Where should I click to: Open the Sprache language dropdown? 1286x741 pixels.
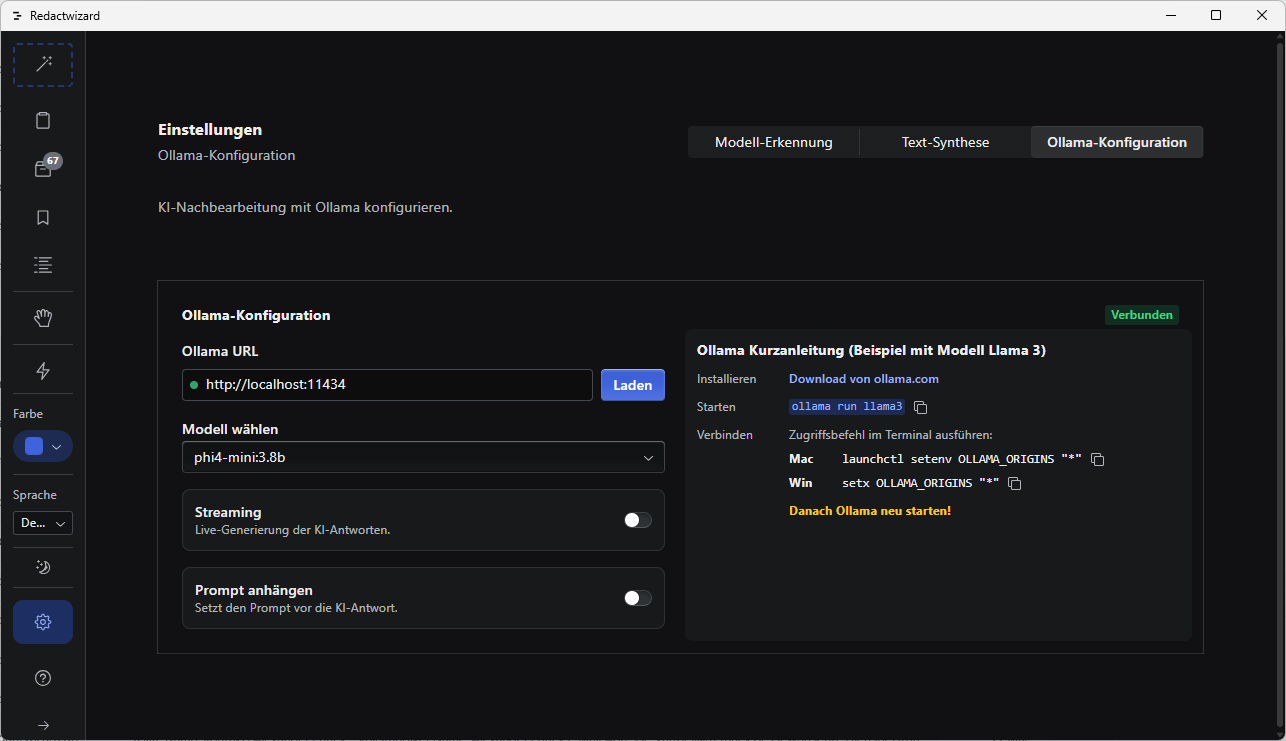point(43,523)
